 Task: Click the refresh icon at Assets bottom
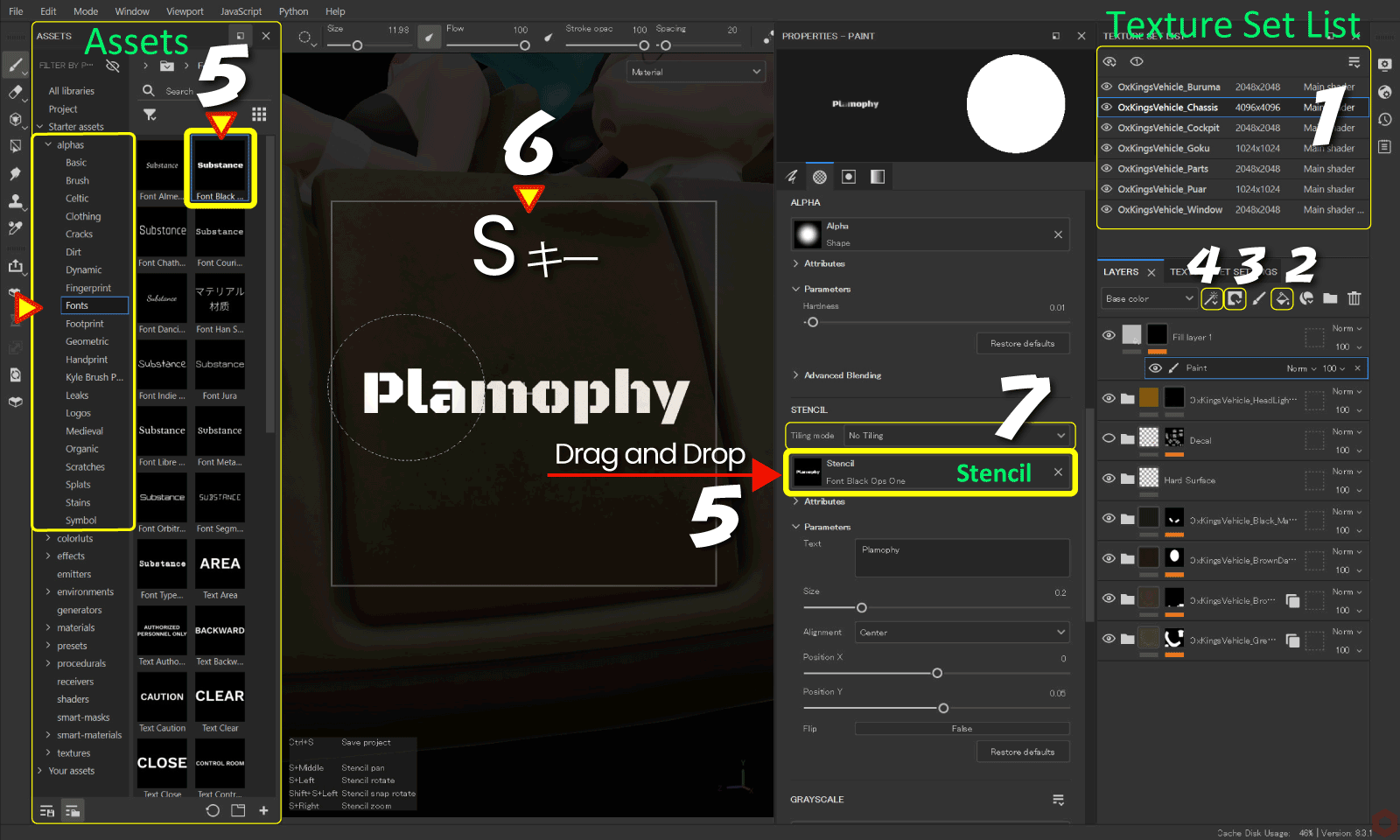pos(213,810)
